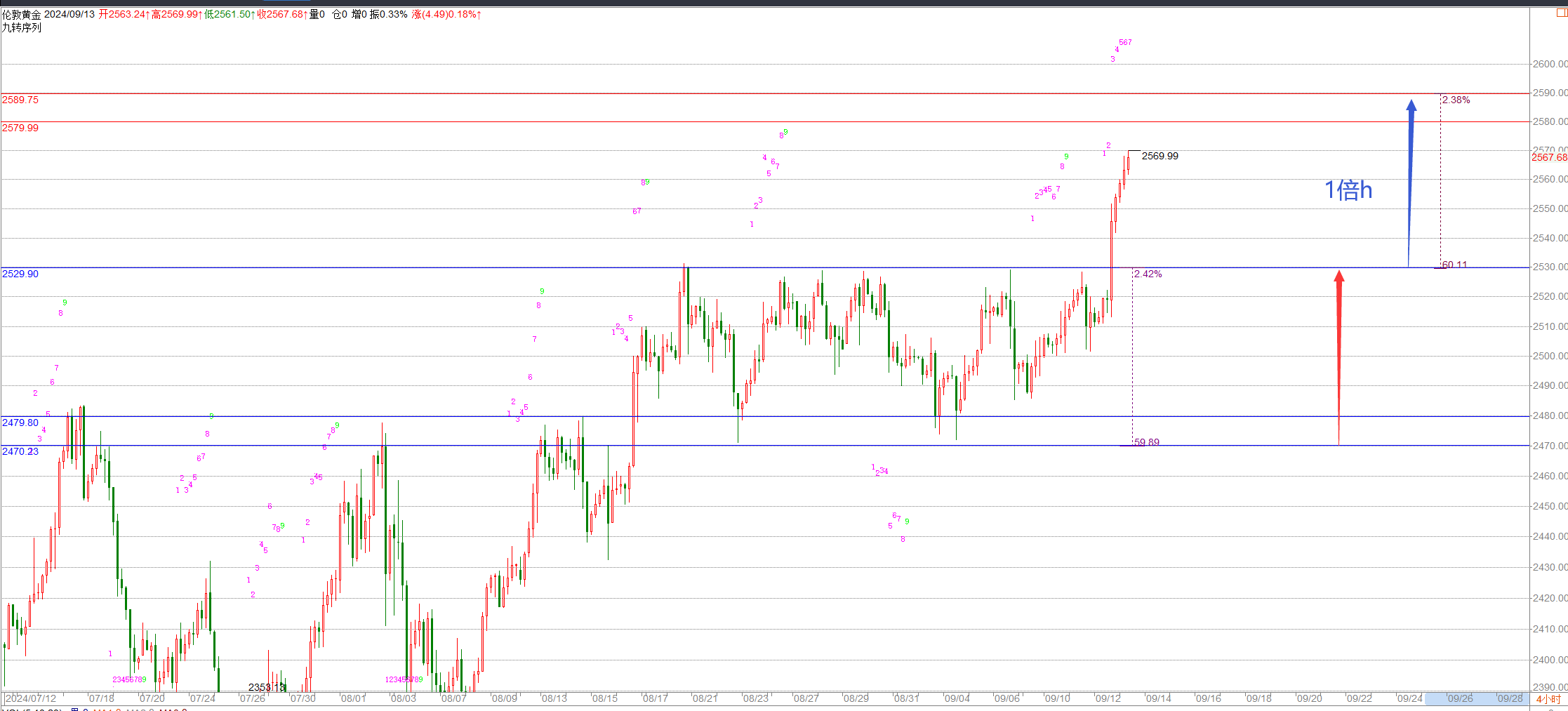Image resolution: width=1568 pixels, height=711 pixels.
Task: Click the 振0.33% amplitude value
Action: click(x=389, y=14)
